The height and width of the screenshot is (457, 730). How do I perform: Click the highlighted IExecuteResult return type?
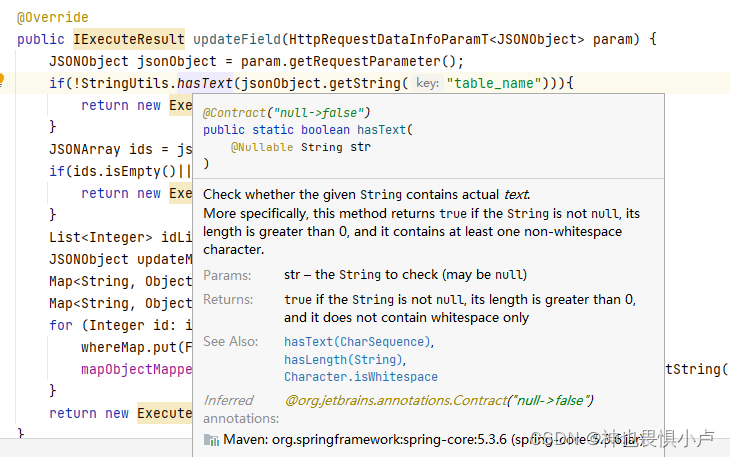pyautogui.click(x=128, y=39)
